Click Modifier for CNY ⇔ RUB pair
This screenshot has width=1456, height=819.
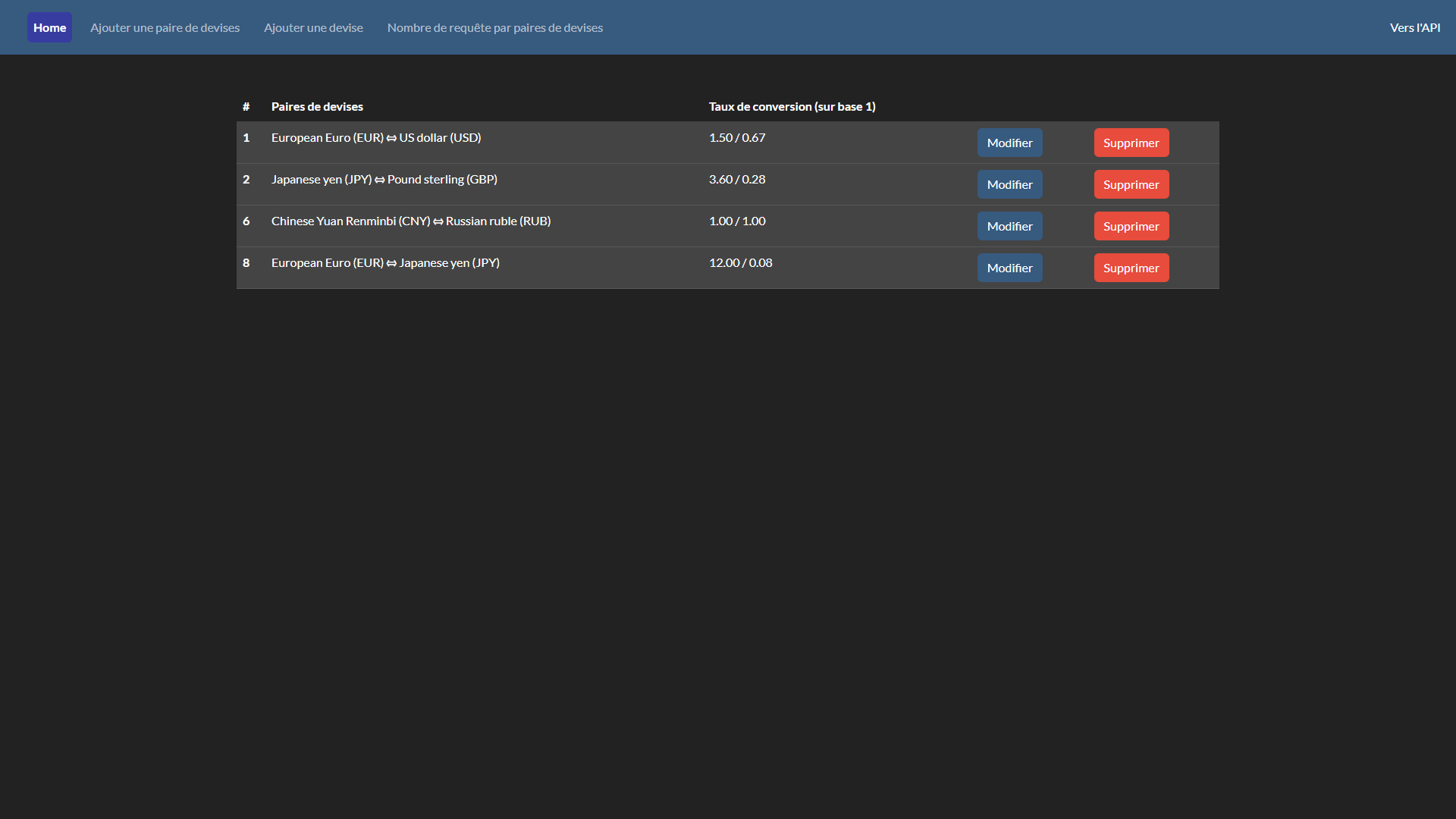[1009, 226]
